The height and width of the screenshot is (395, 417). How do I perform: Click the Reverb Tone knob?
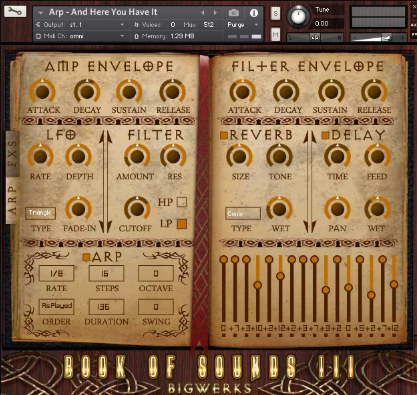point(280,156)
